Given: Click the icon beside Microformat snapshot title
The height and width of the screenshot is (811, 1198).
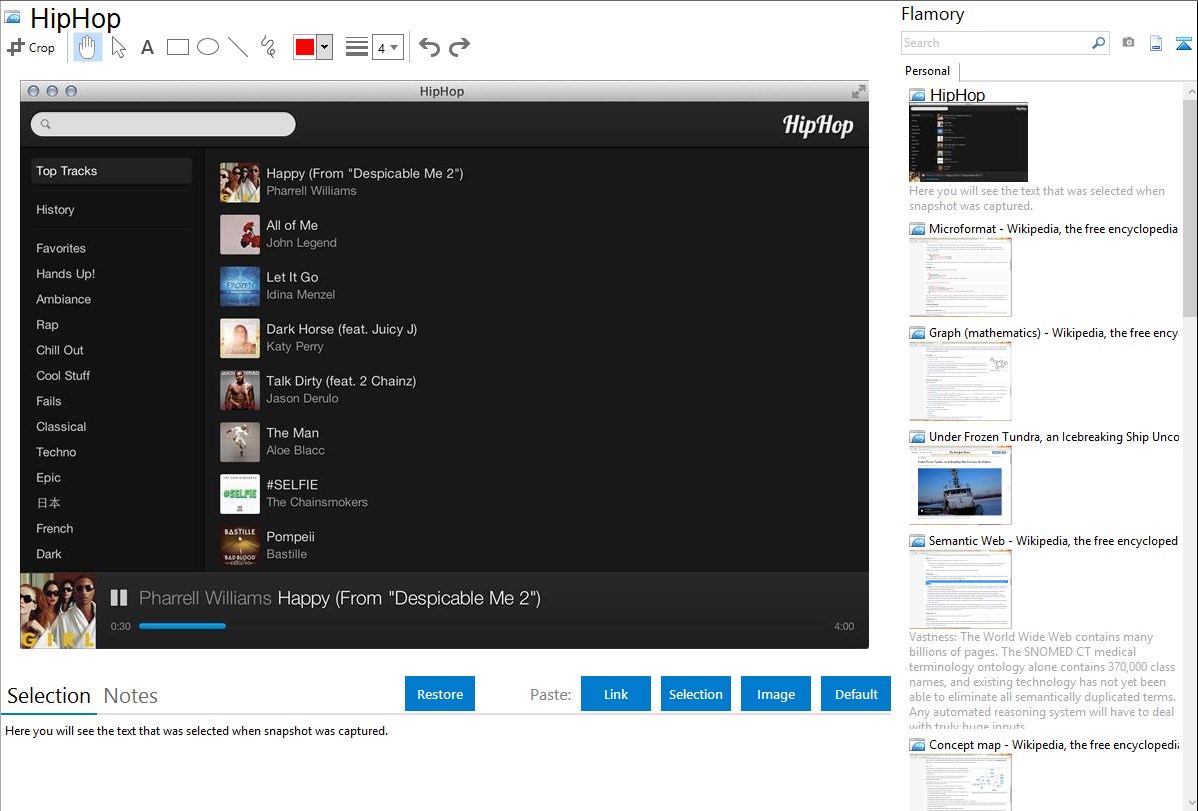Looking at the screenshot, I should [917, 229].
